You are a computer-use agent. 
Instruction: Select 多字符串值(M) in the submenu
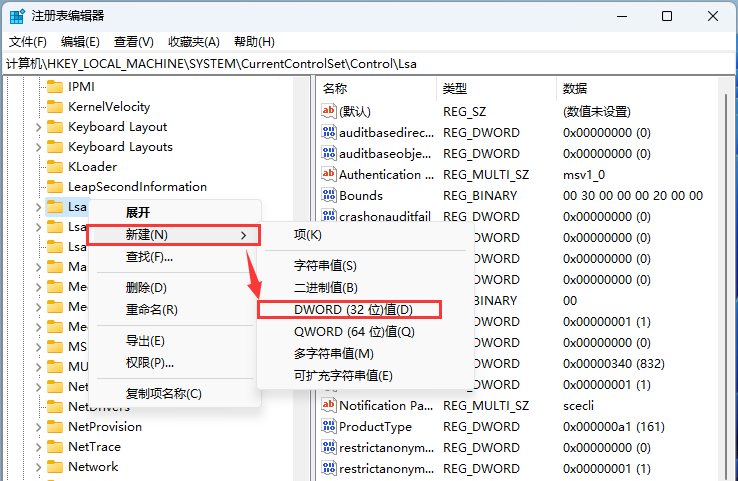pos(365,353)
